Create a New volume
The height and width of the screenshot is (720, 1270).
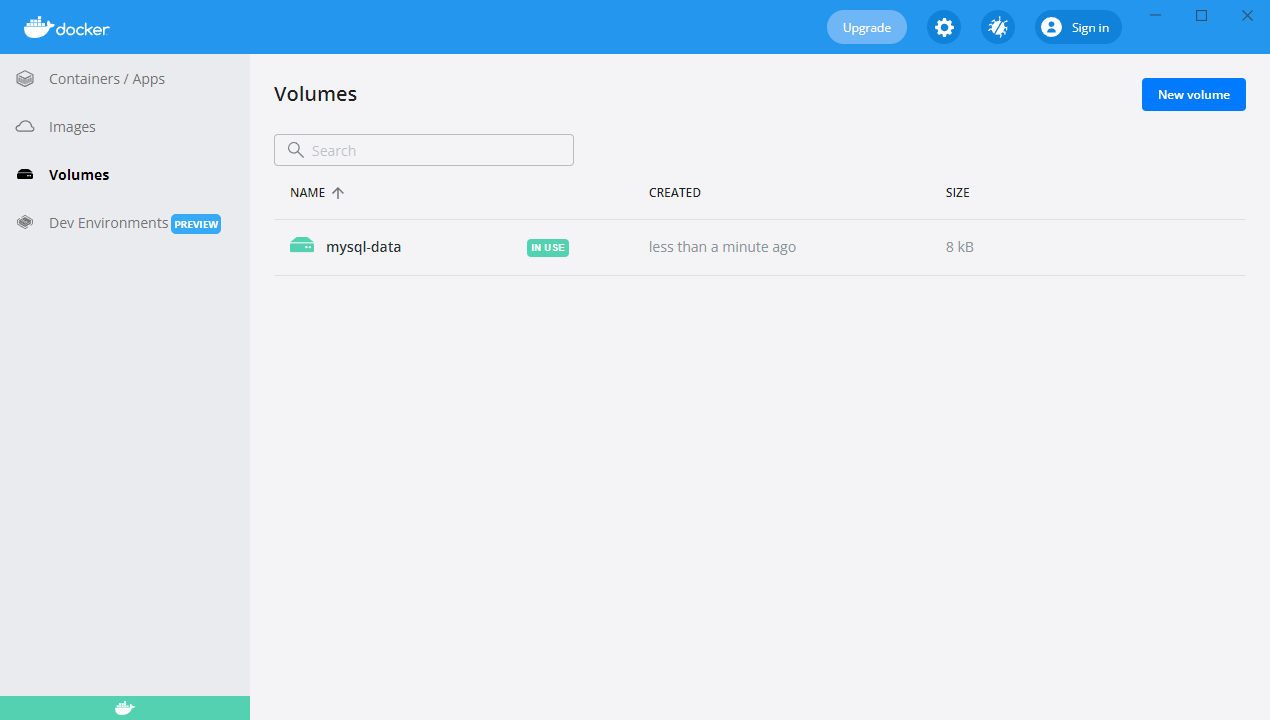(x=1194, y=94)
